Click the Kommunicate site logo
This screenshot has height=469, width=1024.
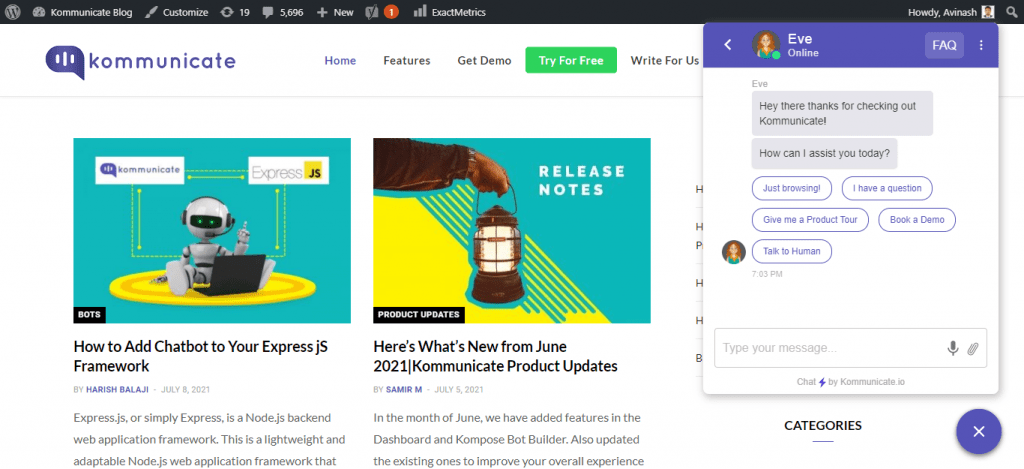(x=140, y=62)
